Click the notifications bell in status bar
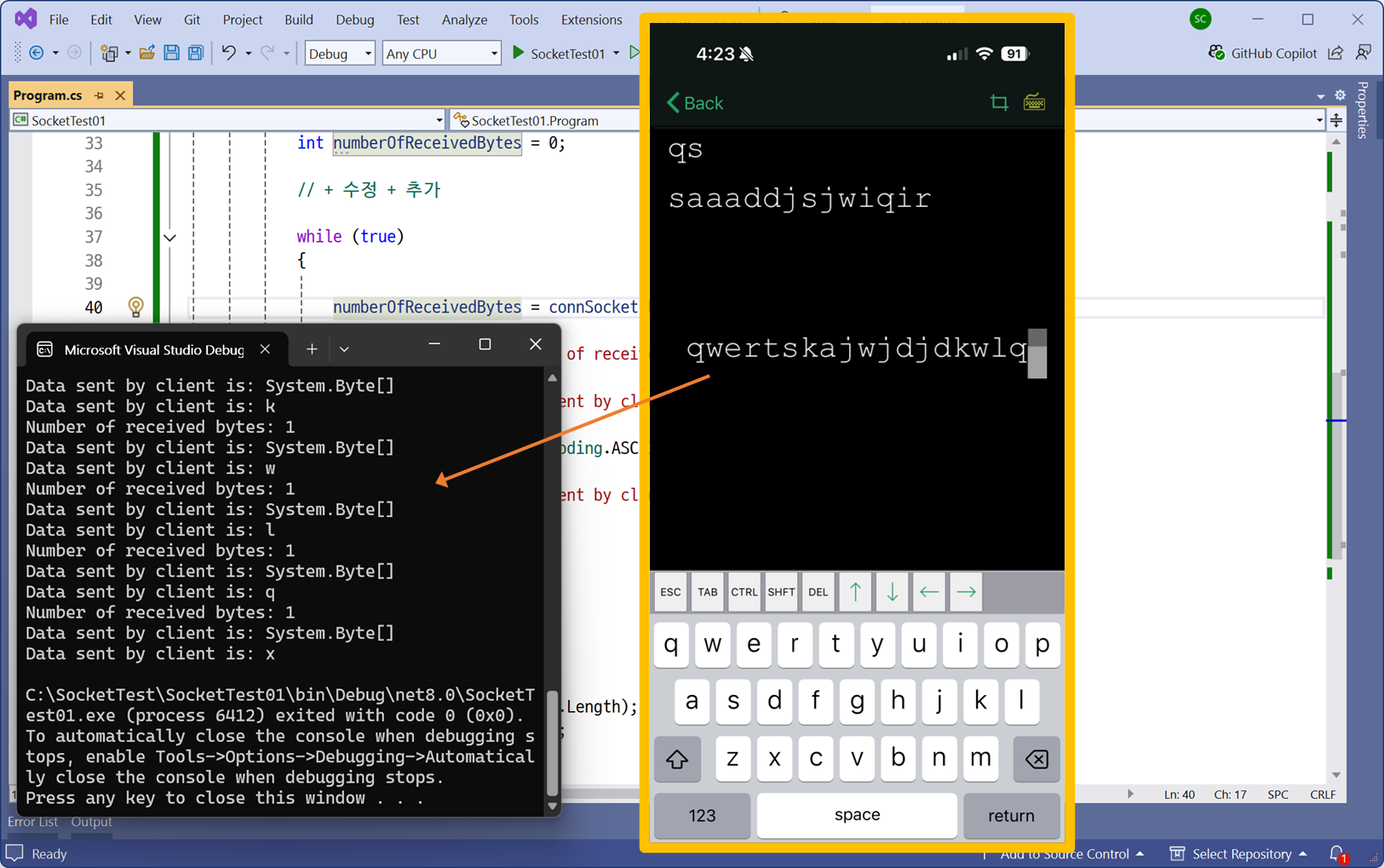 coord(1338,854)
